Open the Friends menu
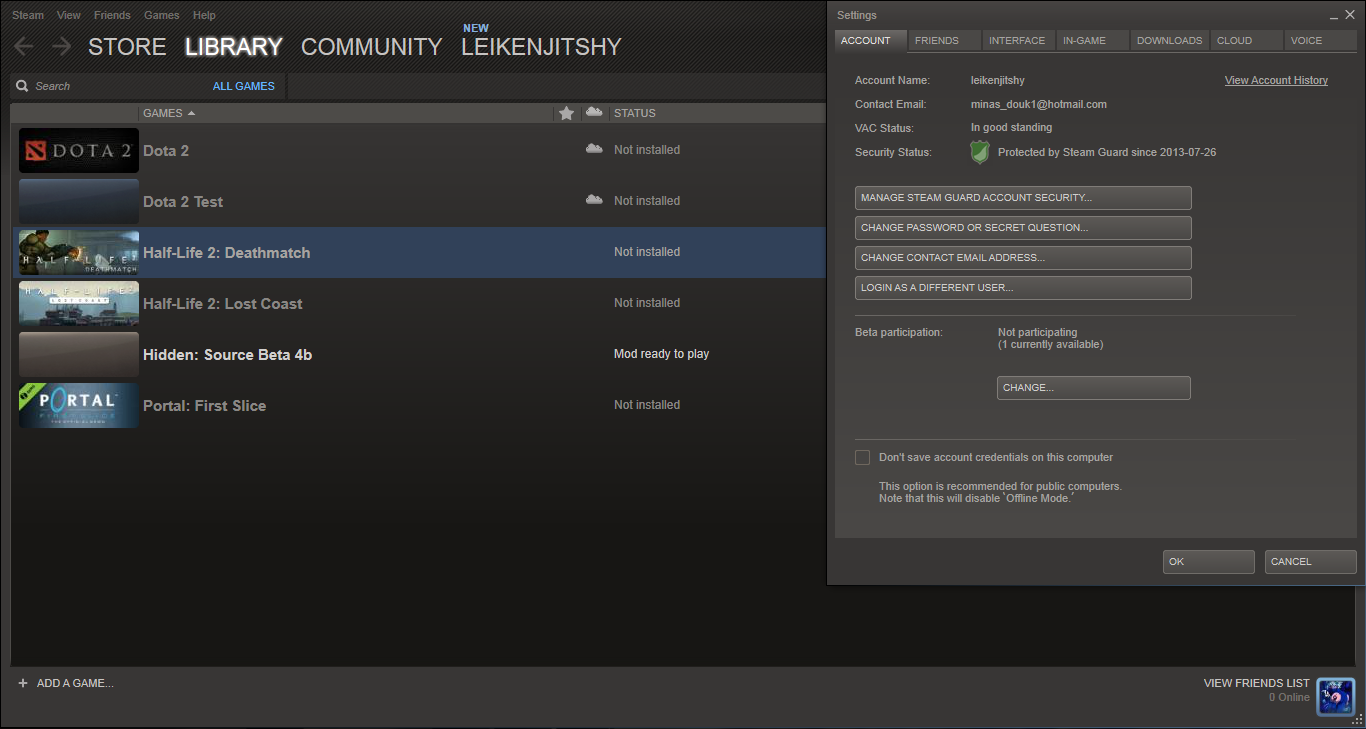This screenshot has height=729, width=1366. point(112,15)
